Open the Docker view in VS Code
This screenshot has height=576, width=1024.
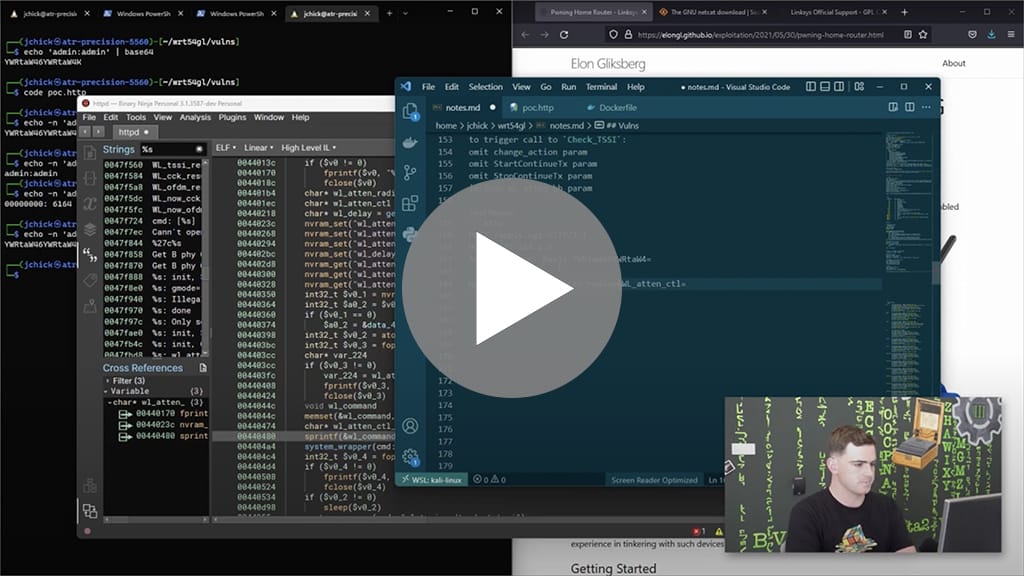tap(410, 142)
